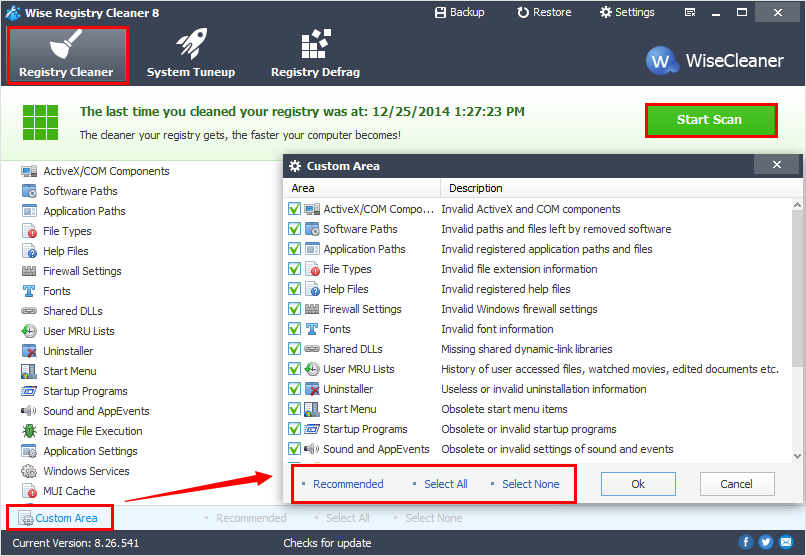Click scroll down arrow in Custom Area list

point(797,456)
